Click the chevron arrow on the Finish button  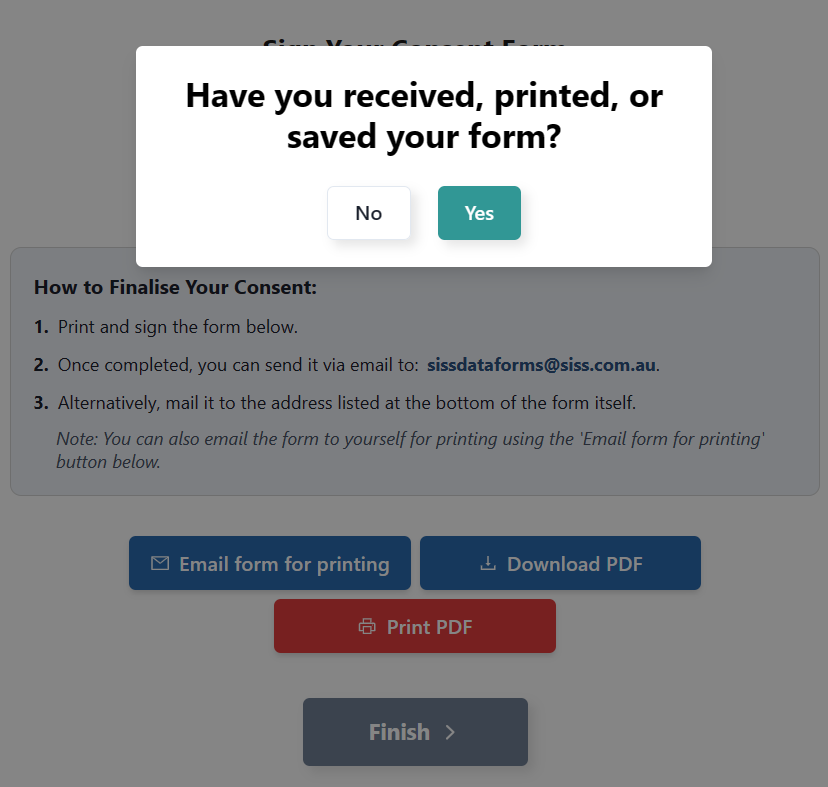click(x=450, y=732)
